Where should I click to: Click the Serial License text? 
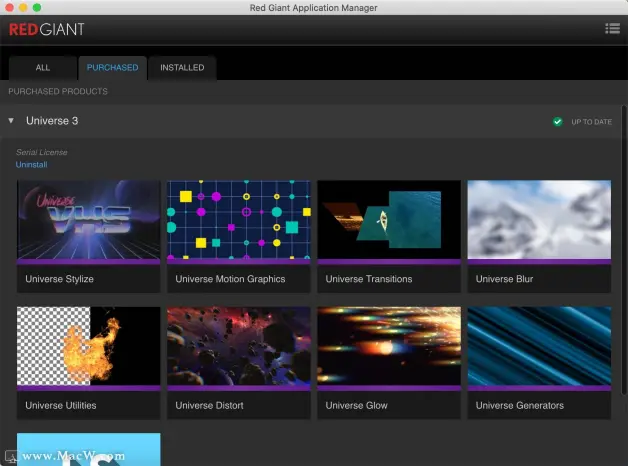(42, 152)
